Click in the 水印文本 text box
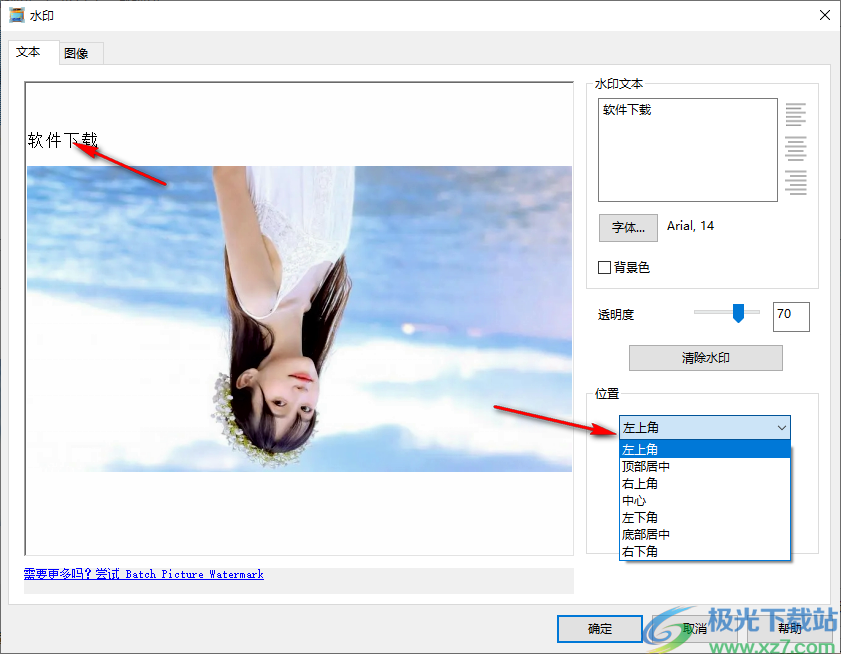The width and height of the screenshot is (841, 654). [688, 150]
